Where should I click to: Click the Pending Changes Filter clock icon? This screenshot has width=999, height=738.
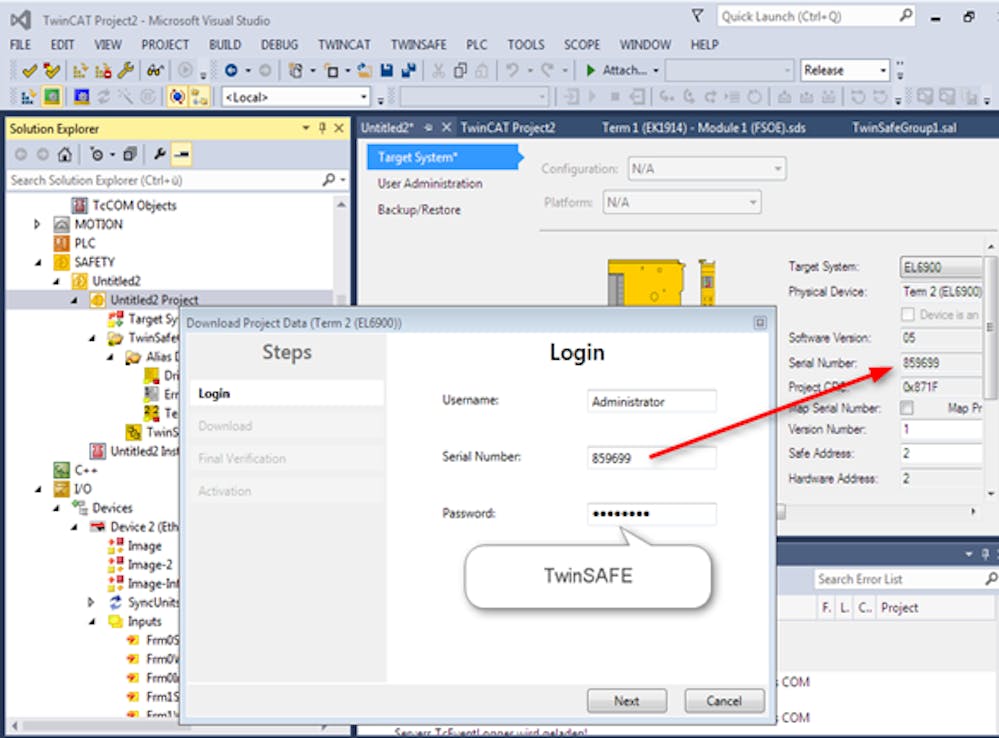coord(97,154)
